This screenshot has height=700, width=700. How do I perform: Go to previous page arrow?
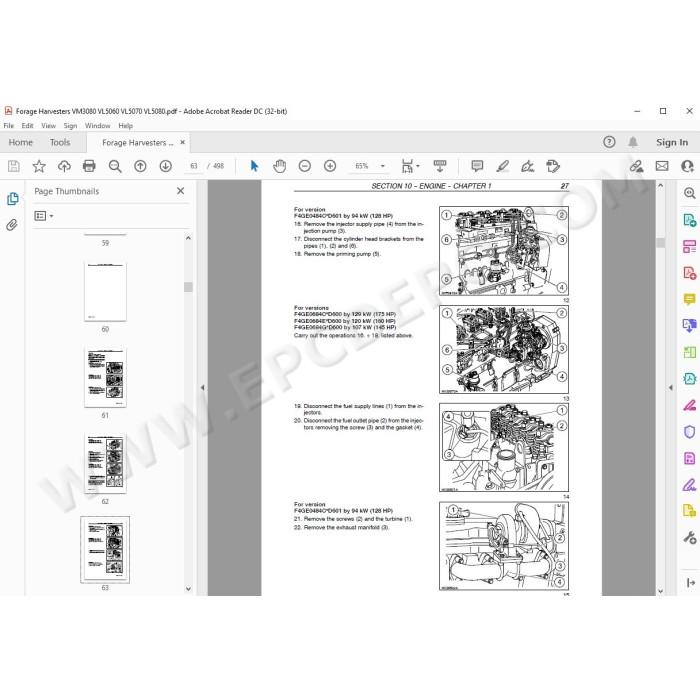pyautogui.click(x=140, y=166)
